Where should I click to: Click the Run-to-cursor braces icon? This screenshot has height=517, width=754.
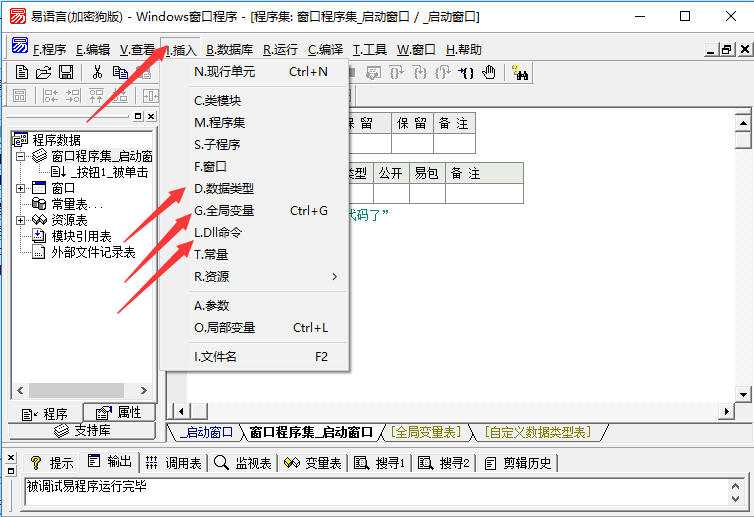pyautogui.click(x=465, y=73)
